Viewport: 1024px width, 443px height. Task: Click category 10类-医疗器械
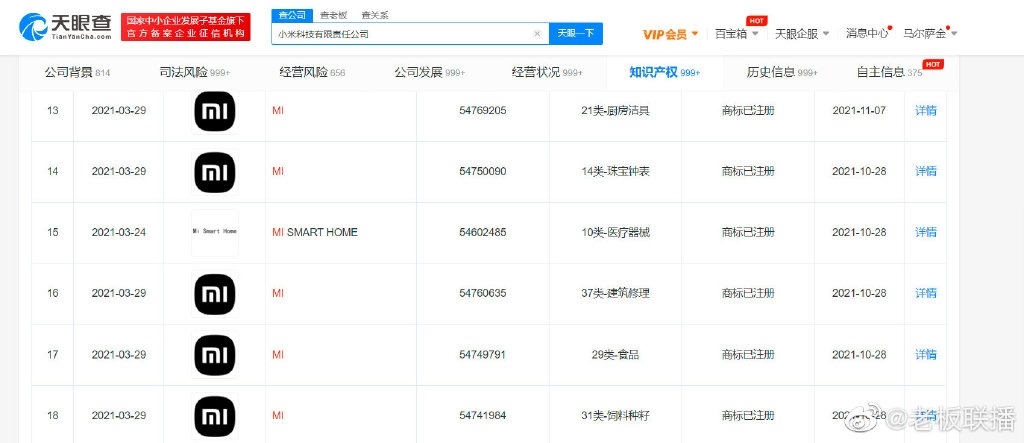coord(615,232)
